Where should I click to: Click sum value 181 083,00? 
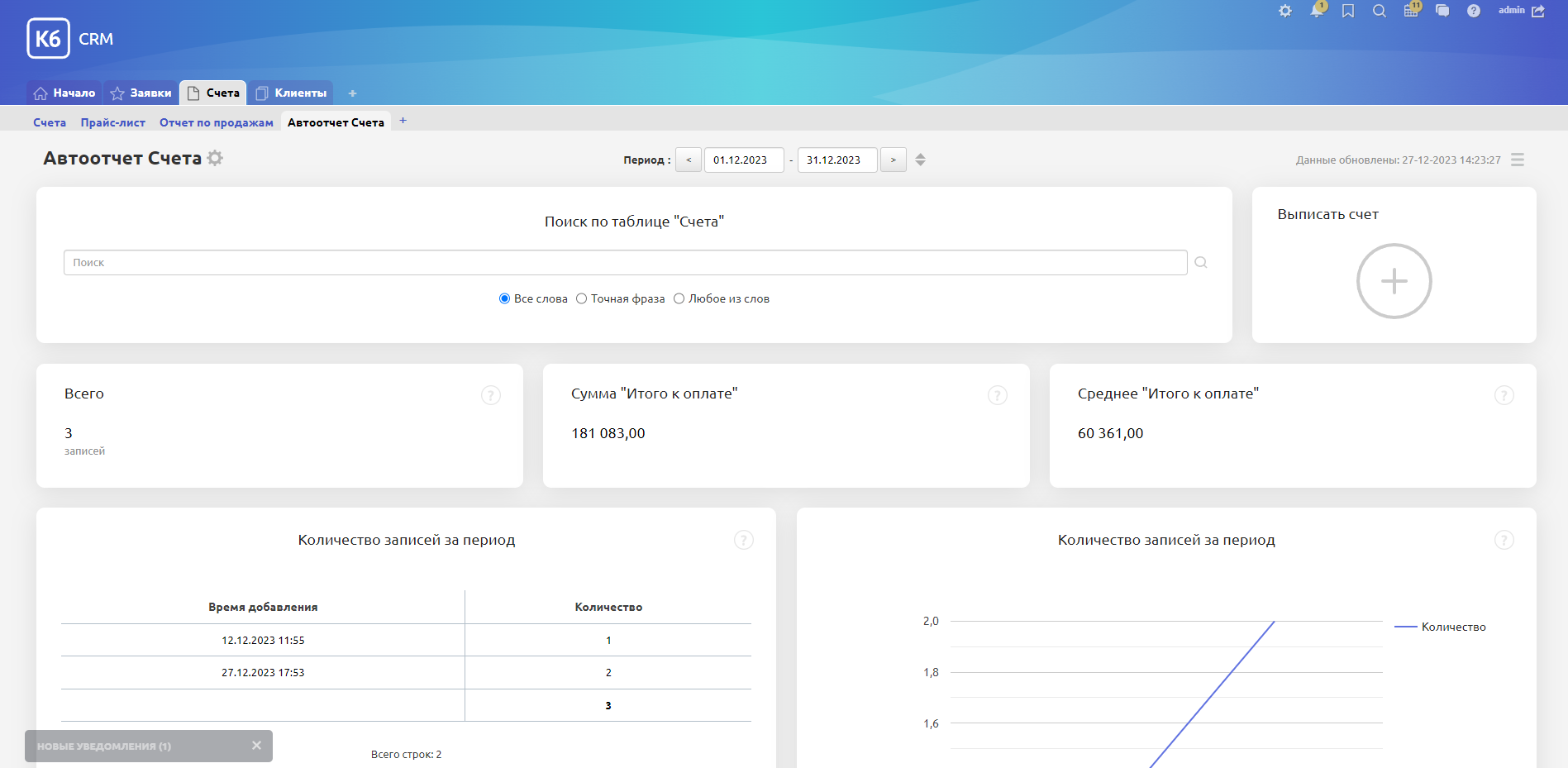608,433
